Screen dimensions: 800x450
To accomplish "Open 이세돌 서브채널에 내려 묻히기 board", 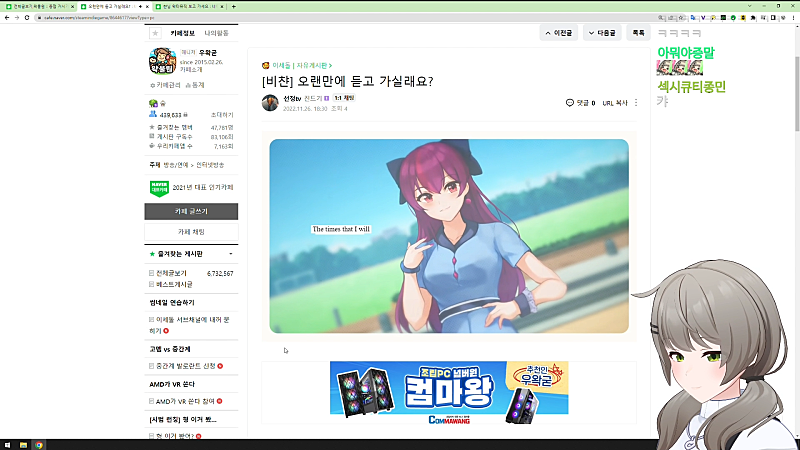I will 189,325.
